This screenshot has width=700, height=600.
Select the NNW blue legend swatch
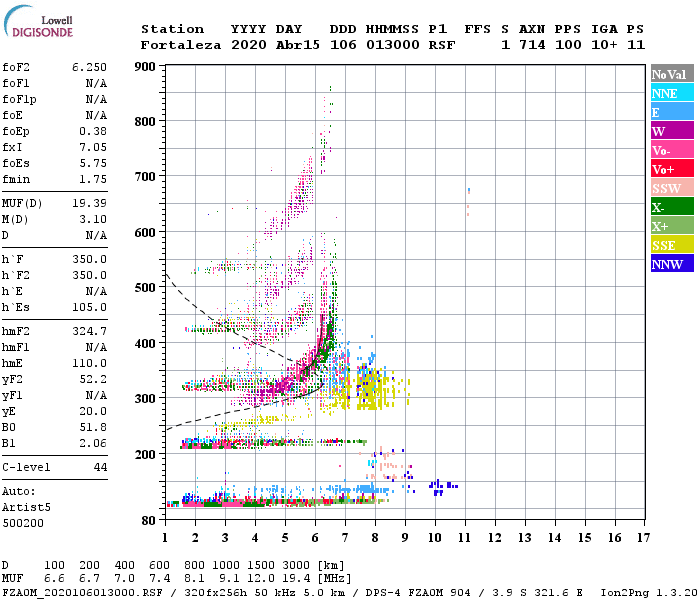[x=672, y=264]
